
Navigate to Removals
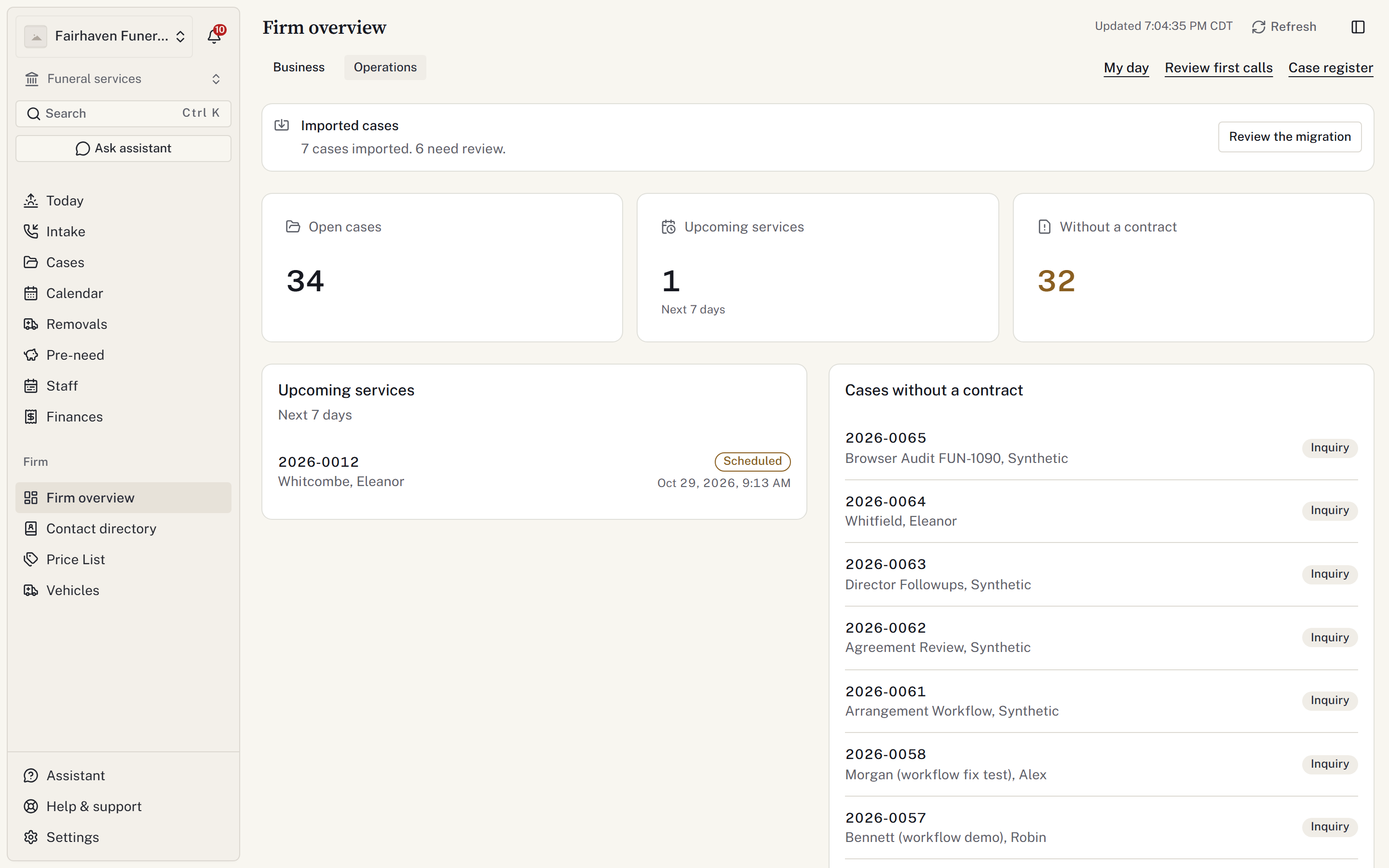(123, 325)
